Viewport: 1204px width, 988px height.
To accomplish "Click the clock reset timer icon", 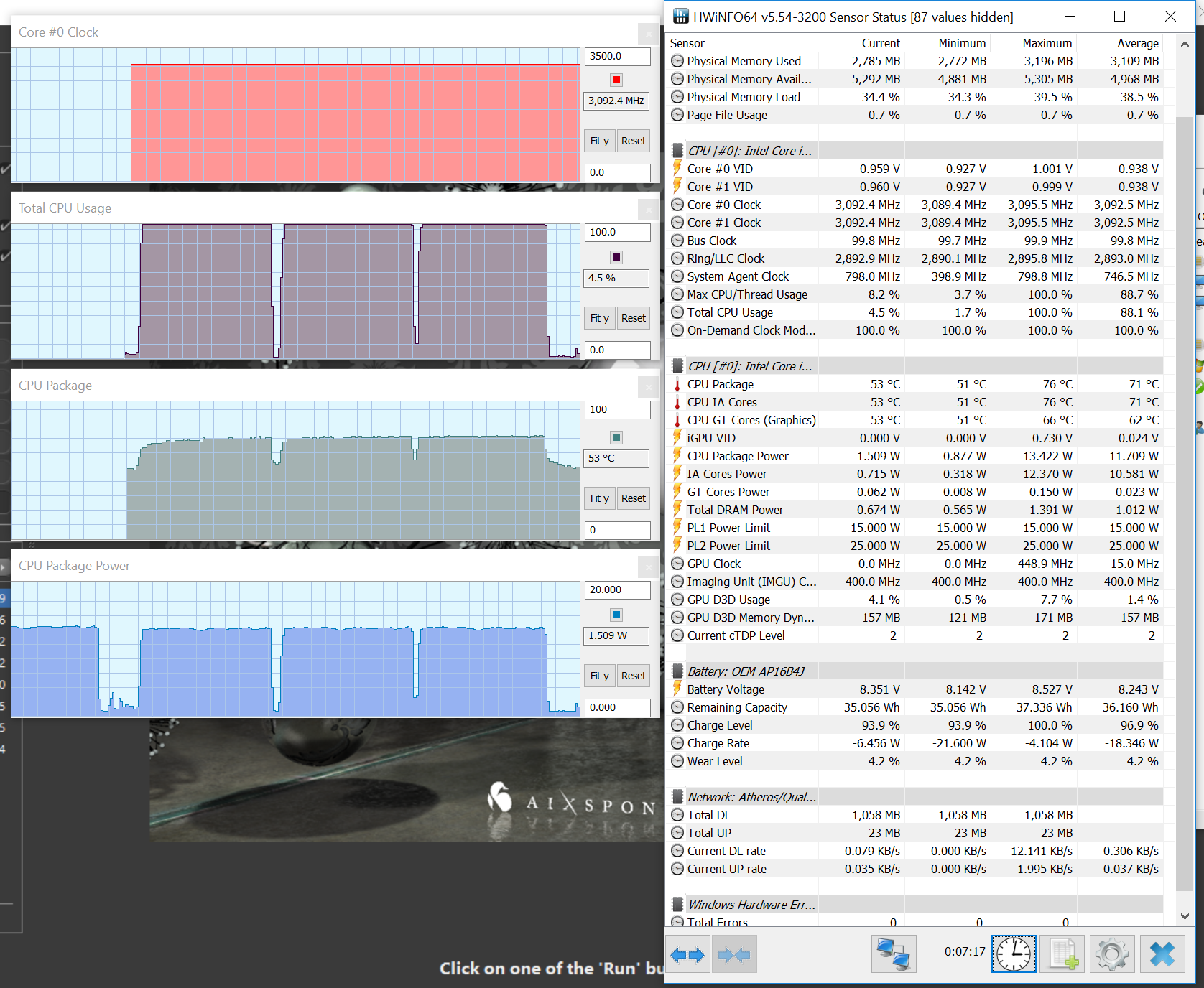I will pyautogui.click(x=1014, y=954).
